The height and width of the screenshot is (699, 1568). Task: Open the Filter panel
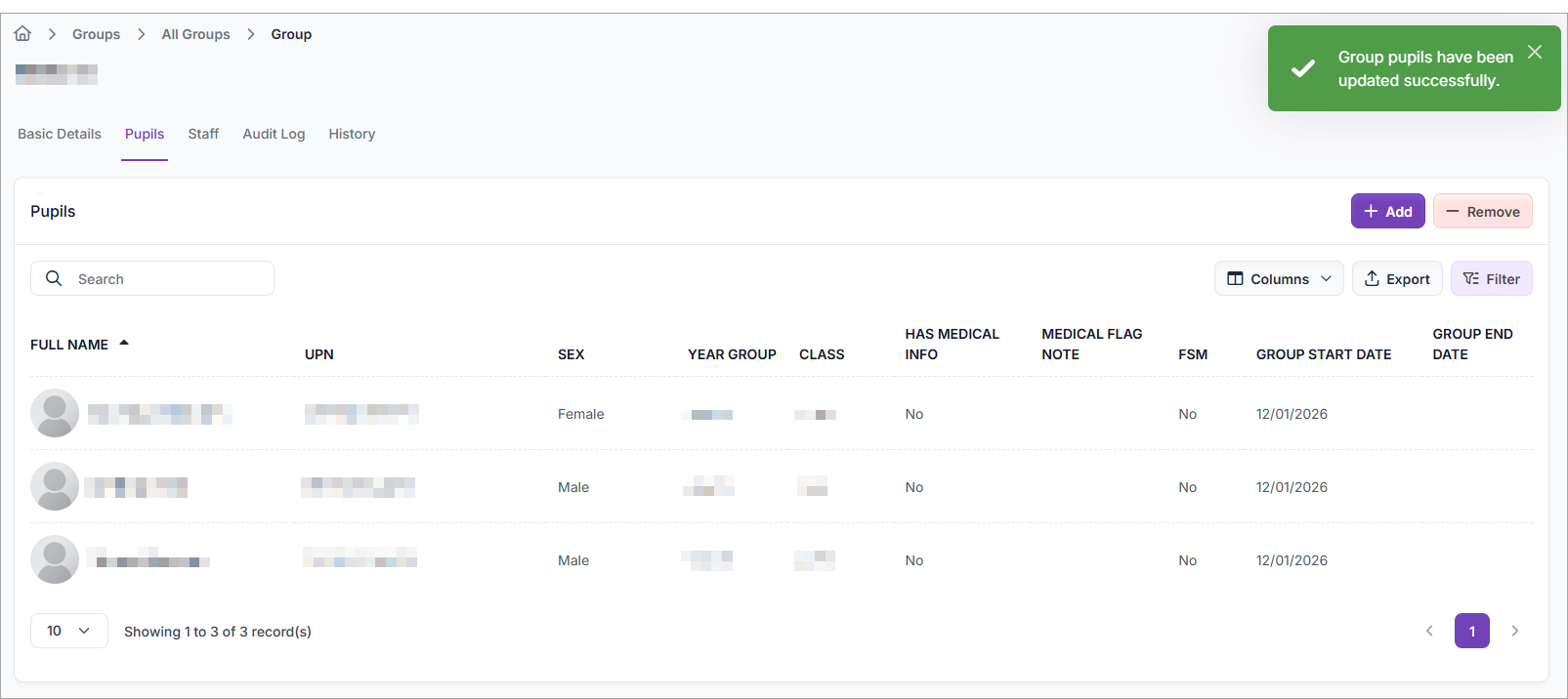1491,278
